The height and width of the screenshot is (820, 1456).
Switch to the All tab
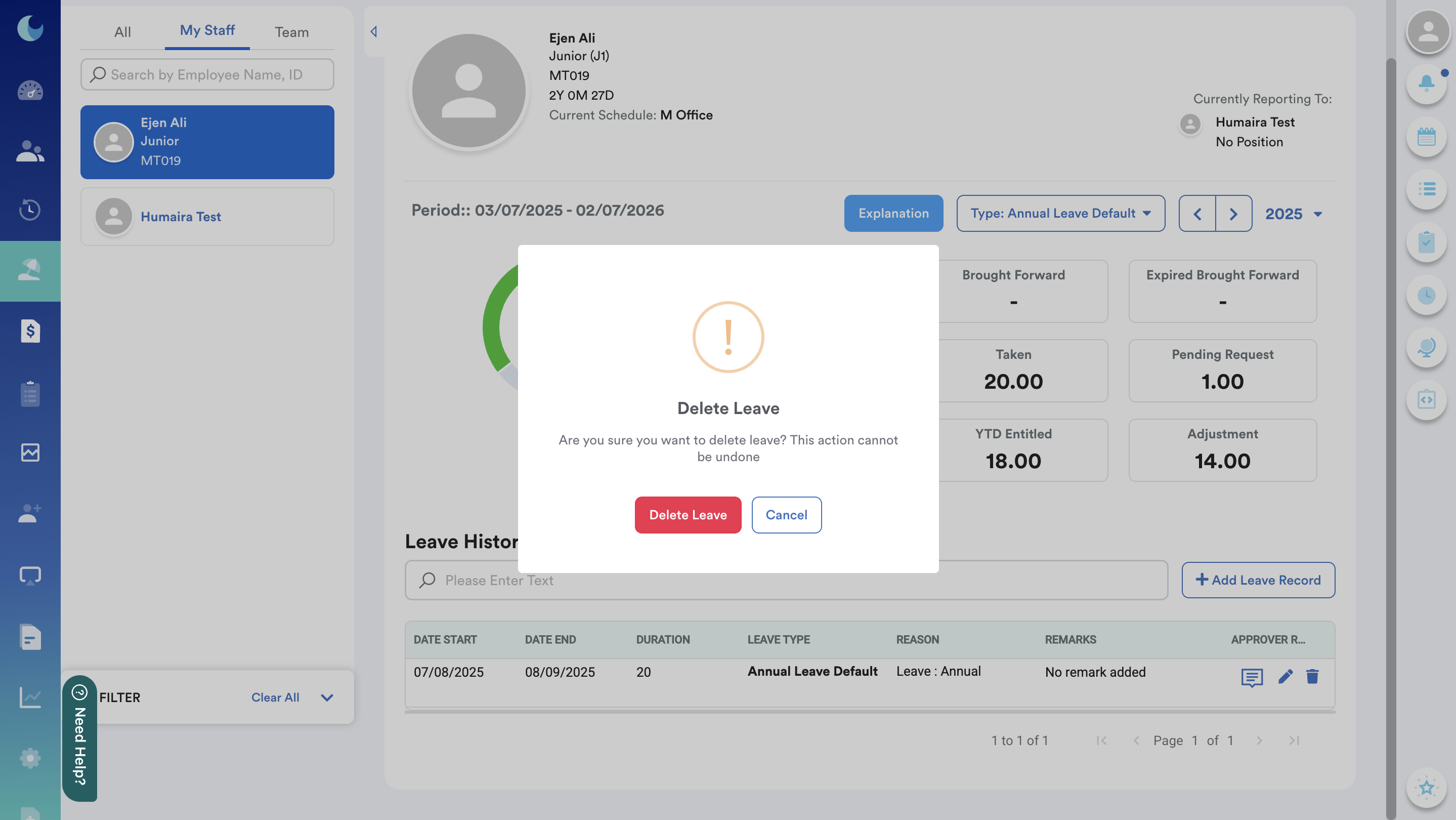click(x=122, y=32)
